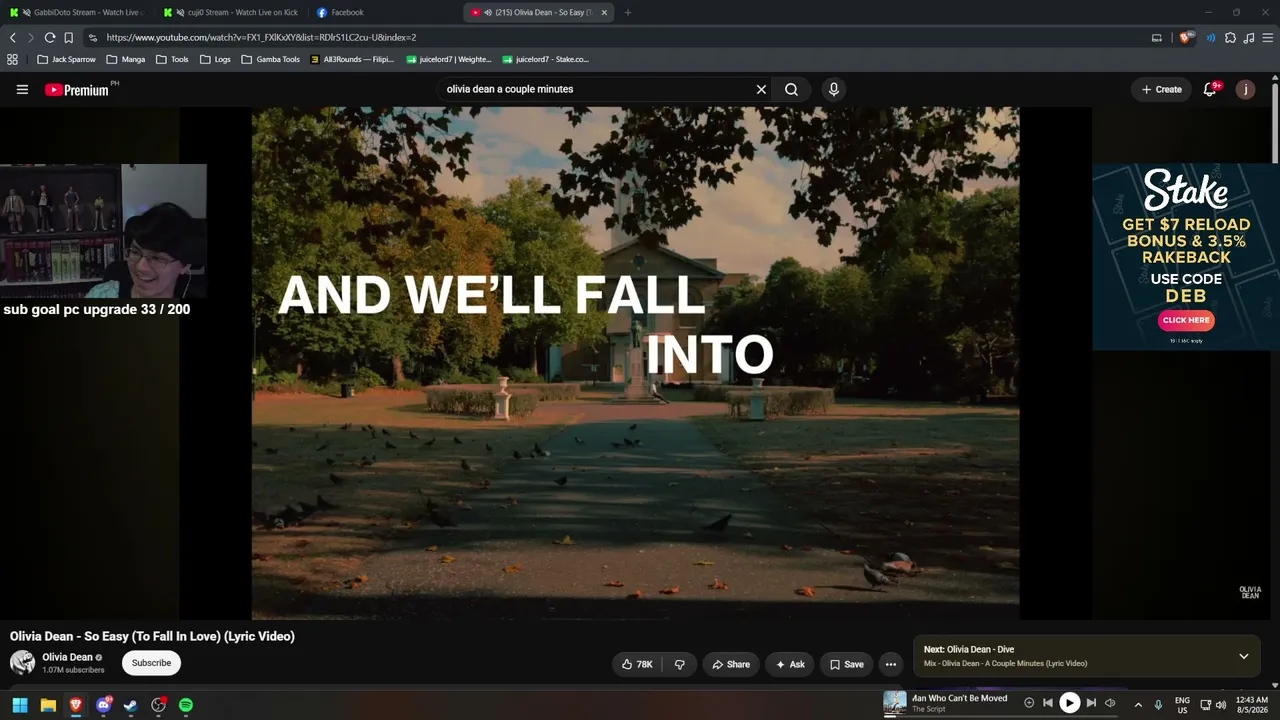Switch to GabbiDoto Stream tab
Viewport: 1280px width, 720px height.
coord(76,12)
